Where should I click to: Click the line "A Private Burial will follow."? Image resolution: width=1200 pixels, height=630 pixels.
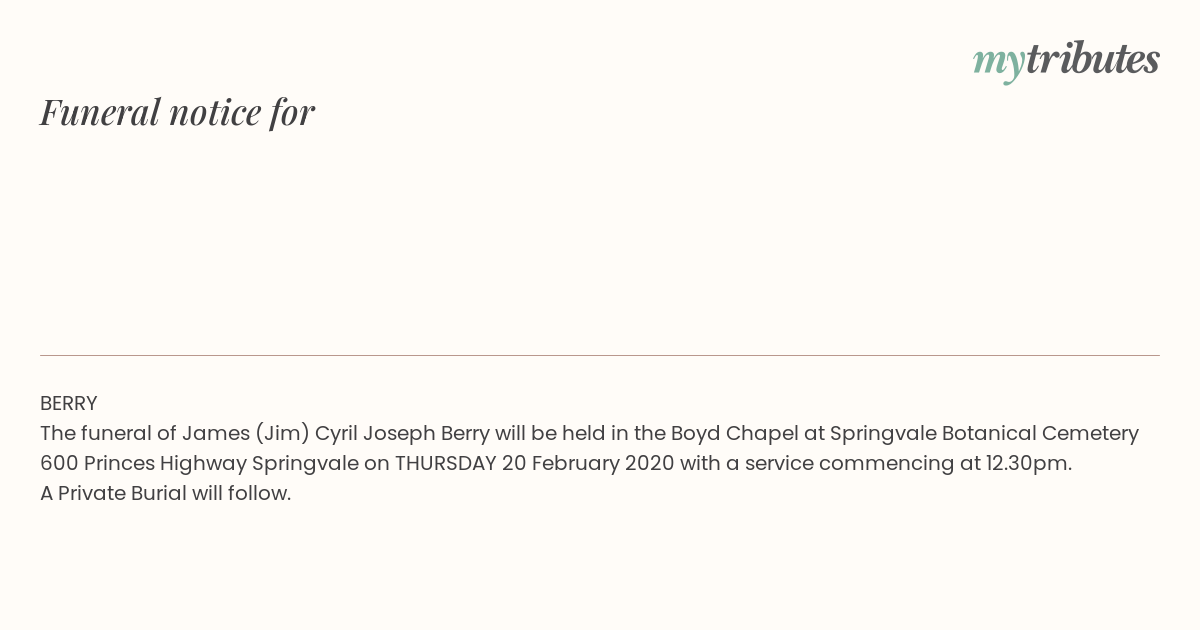[166, 494]
